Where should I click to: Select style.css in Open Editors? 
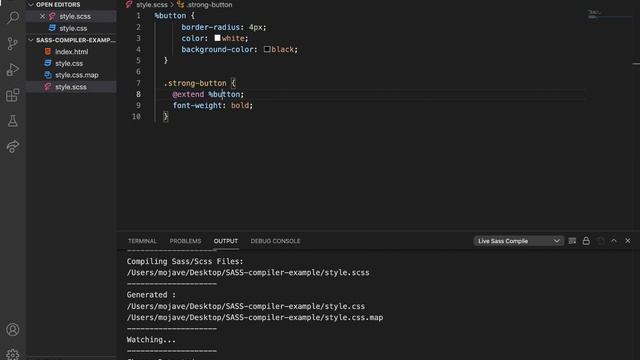(x=73, y=28)
